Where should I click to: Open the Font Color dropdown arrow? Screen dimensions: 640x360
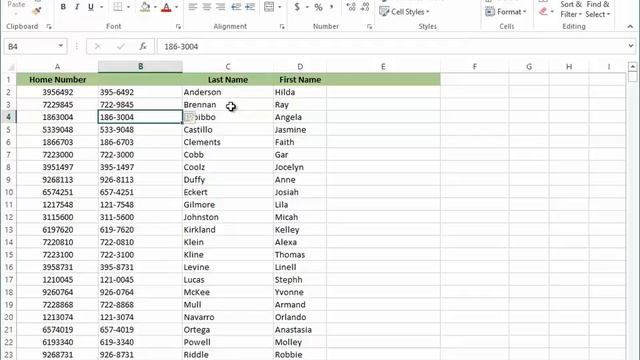(x=176, y=7)
